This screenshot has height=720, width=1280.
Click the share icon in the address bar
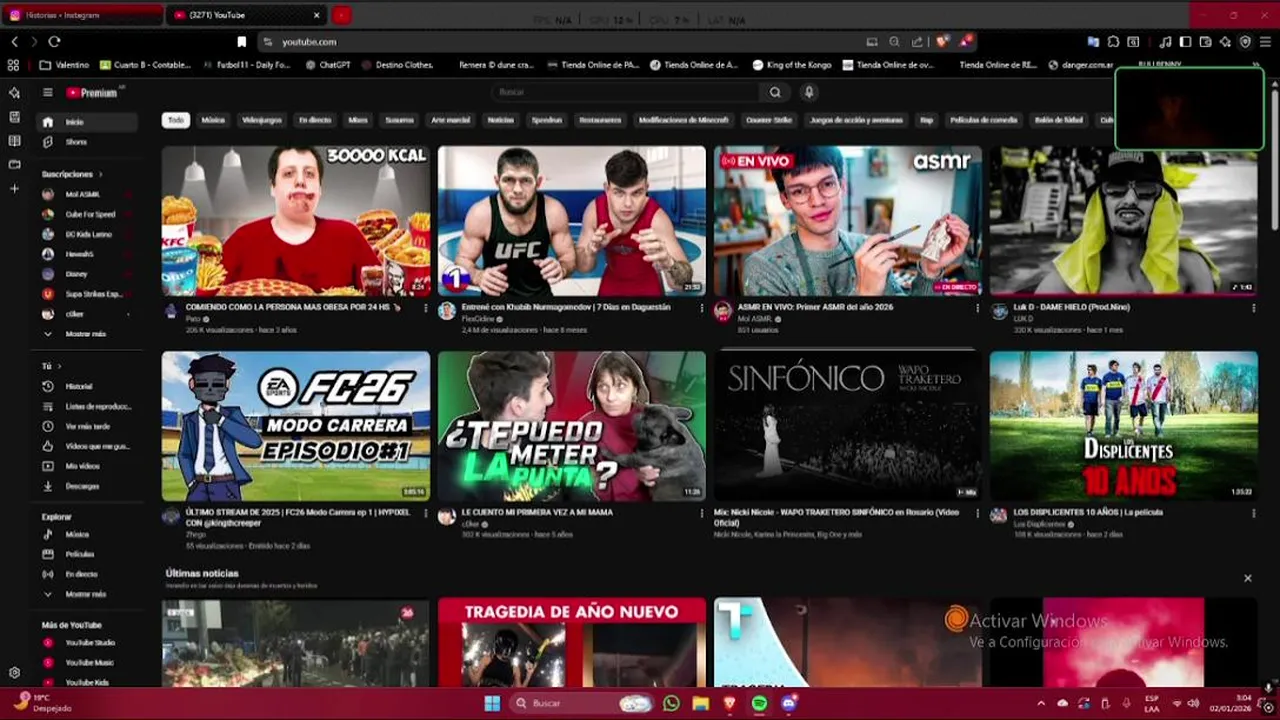[917, 42]
